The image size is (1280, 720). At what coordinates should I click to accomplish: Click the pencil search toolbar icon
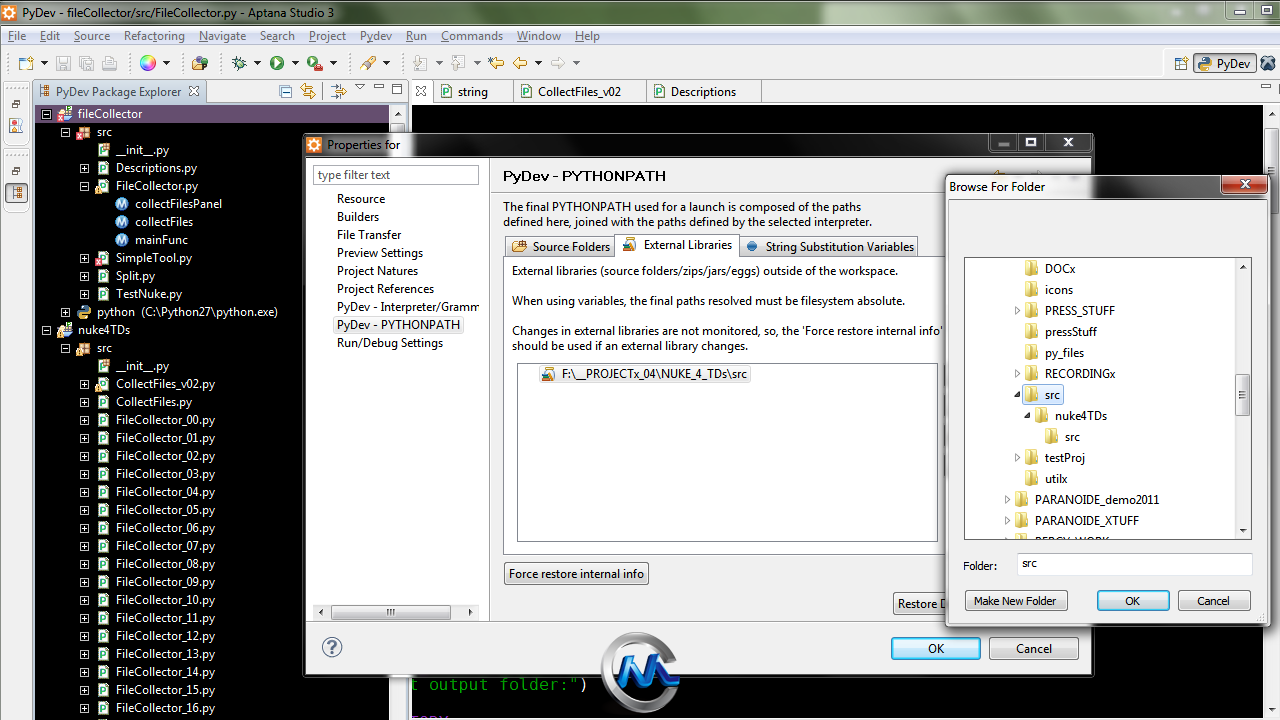[x=368, y=63]
